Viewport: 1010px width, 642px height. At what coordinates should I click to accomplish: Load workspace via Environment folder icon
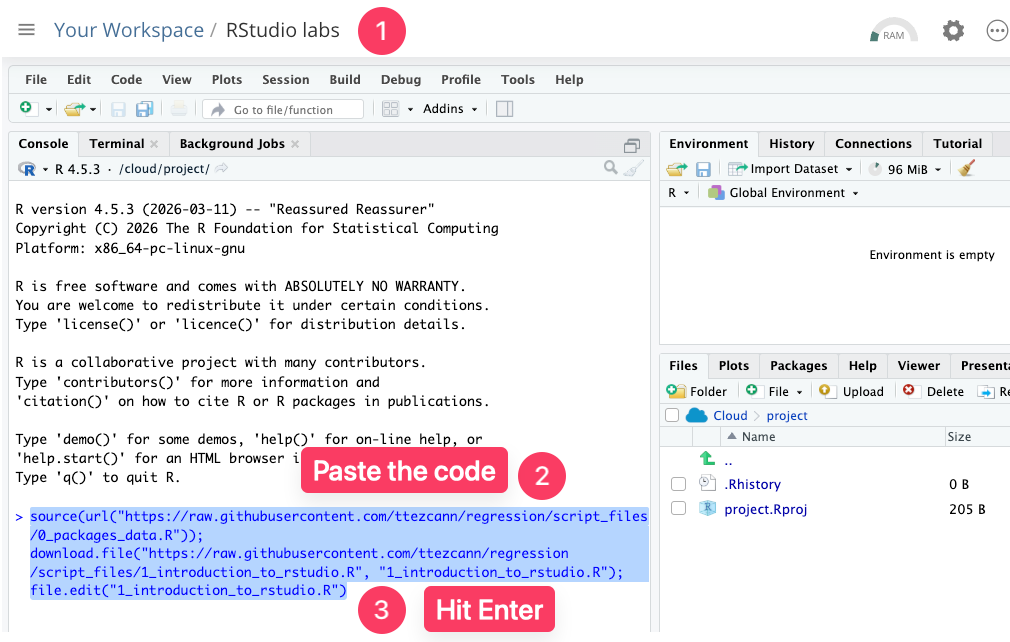point(677,169)
